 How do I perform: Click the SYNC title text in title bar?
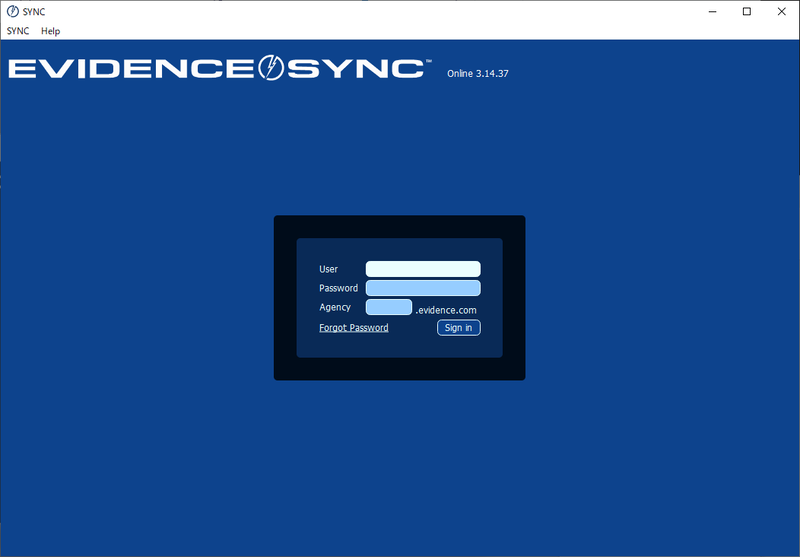(x=34, y=12)
